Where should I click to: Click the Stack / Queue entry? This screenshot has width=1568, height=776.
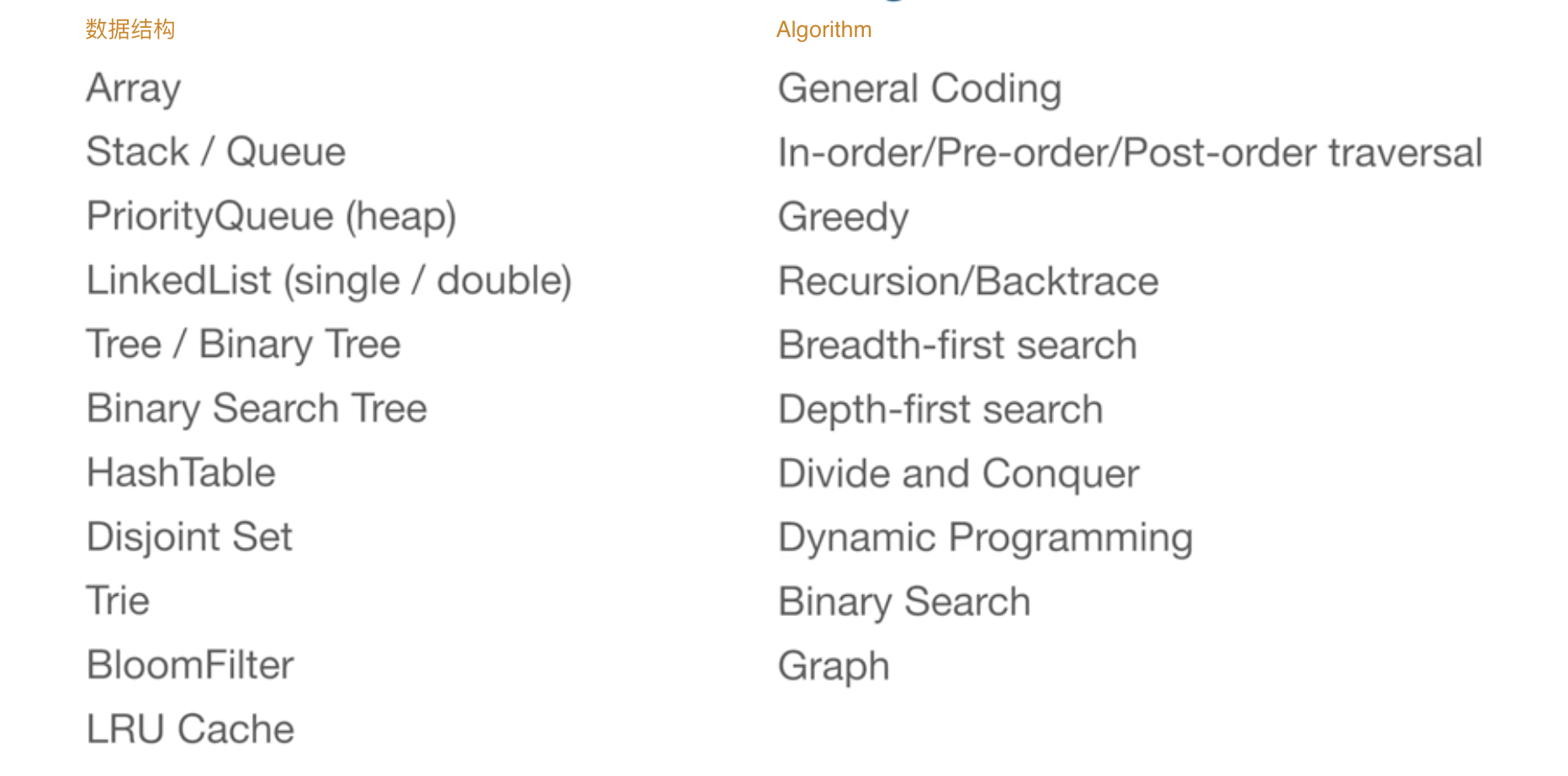pyautogui.click(x=216, y=152)
